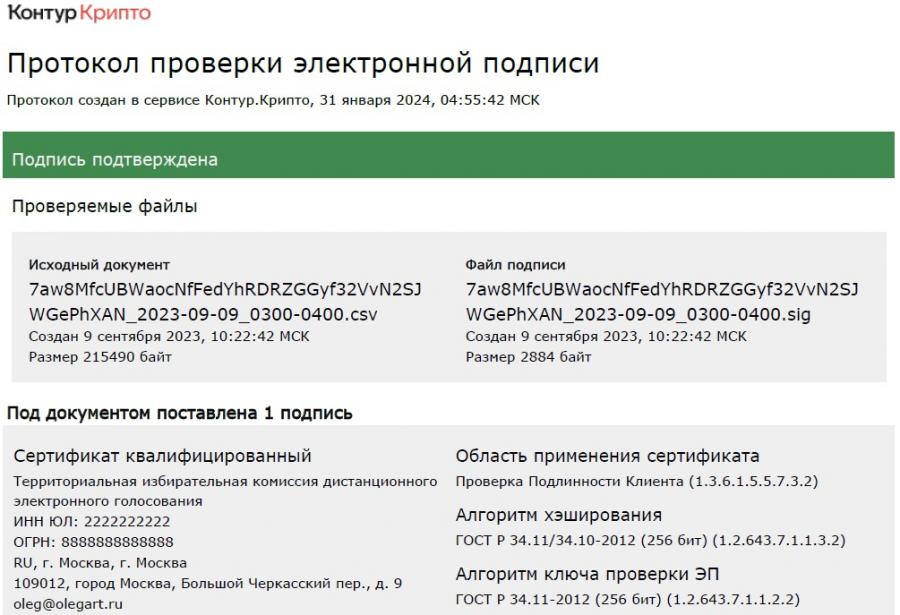
Task: Select the Проверяемые файлы heading
Action: point(104,207)
